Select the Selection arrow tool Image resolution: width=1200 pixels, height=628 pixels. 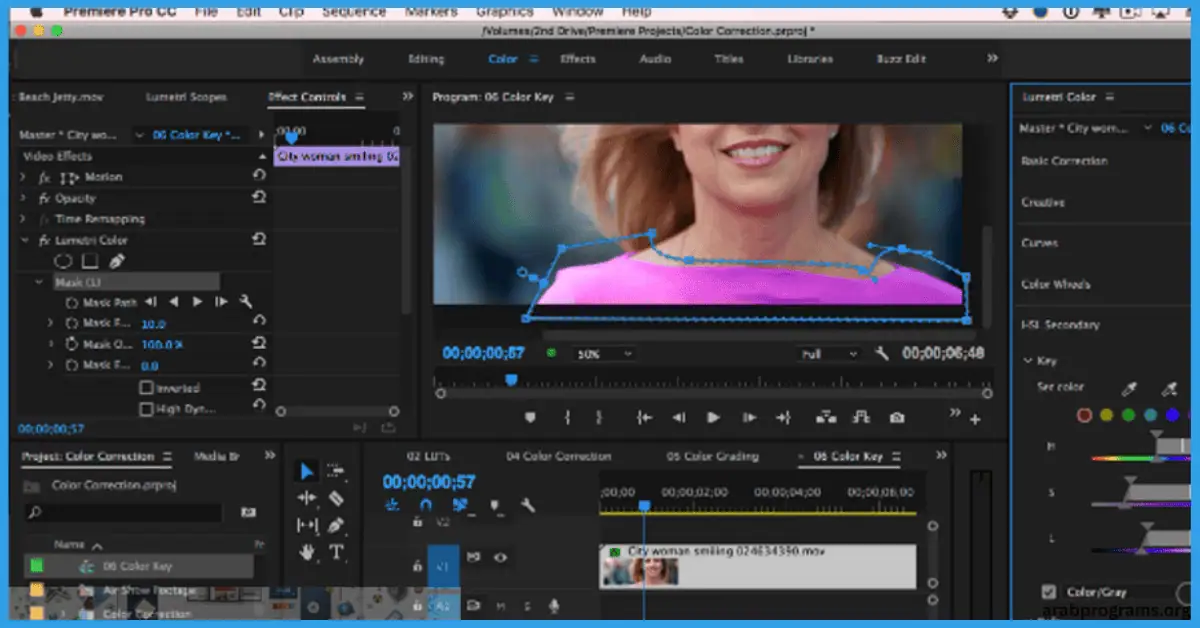307,472
